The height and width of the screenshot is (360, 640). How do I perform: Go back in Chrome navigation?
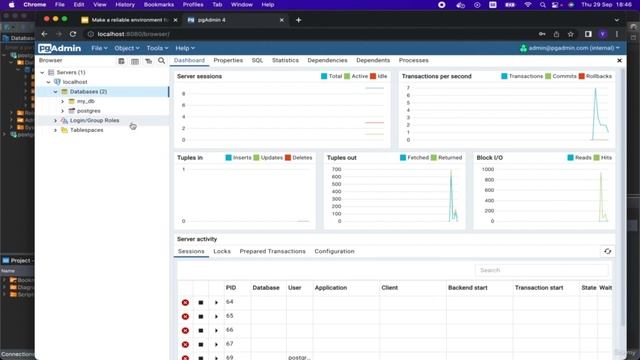pos(44,34)
